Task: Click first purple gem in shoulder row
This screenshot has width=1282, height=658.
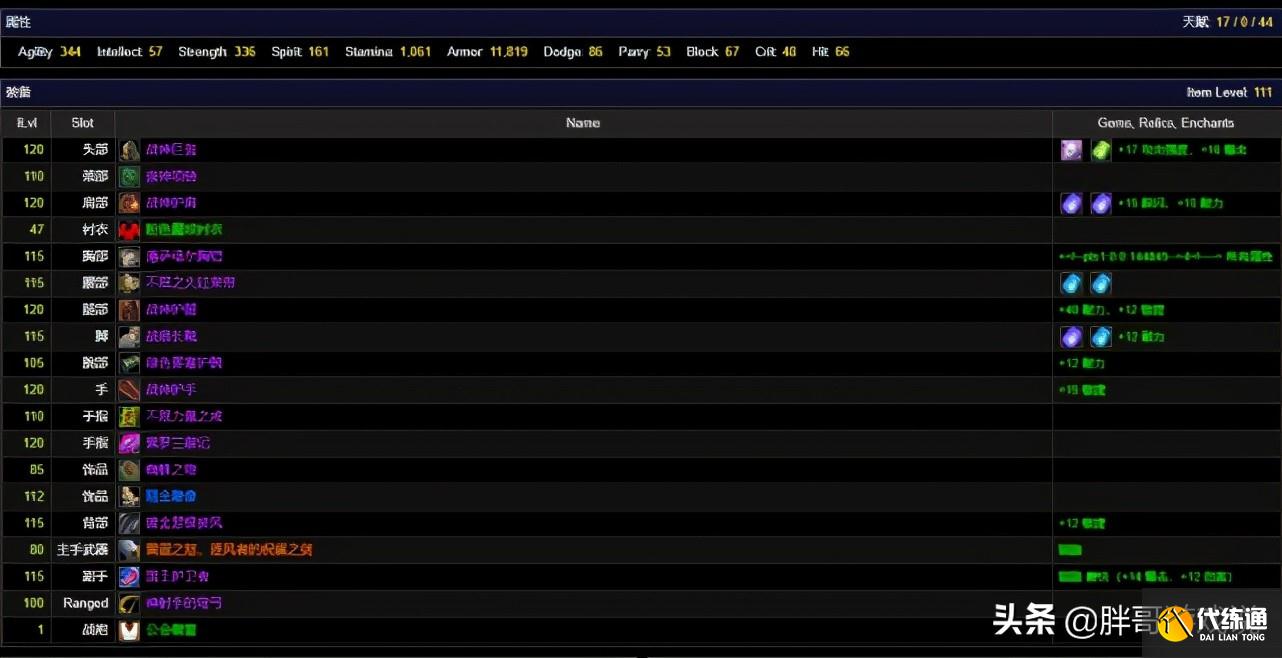Action: tap(1071, 203)
